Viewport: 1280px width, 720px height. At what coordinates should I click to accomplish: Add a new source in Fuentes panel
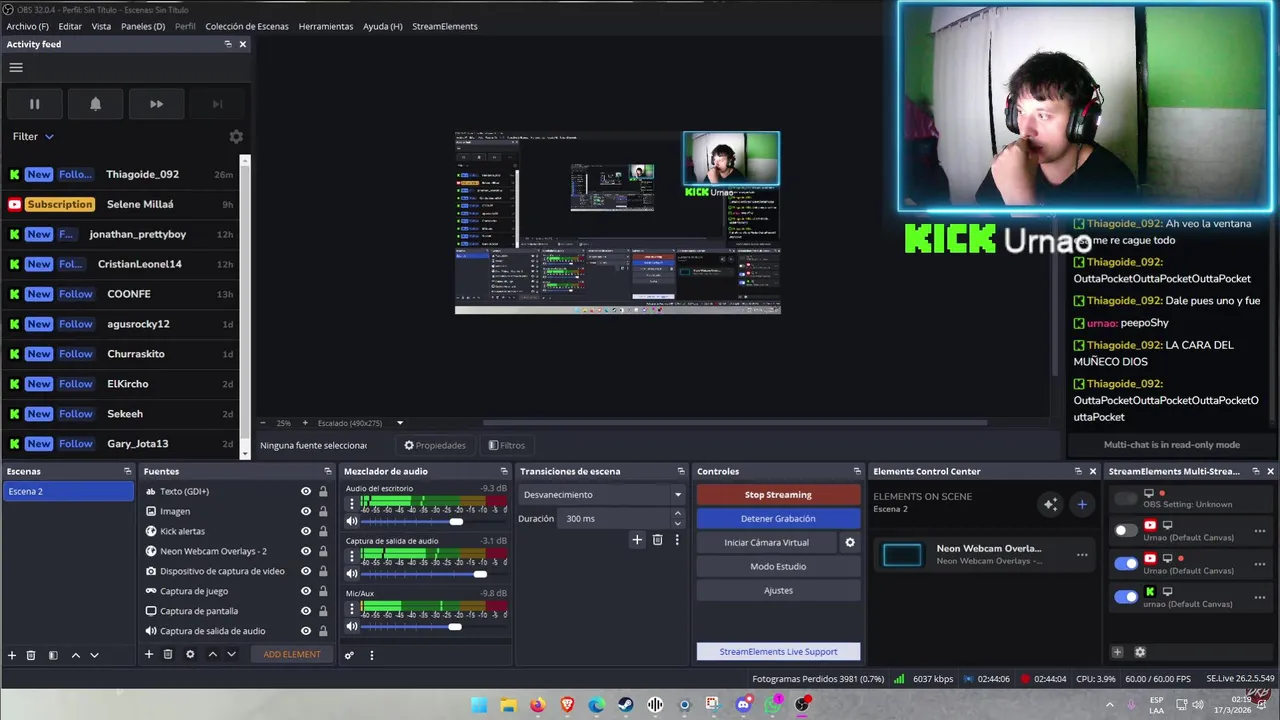(149, 654)
